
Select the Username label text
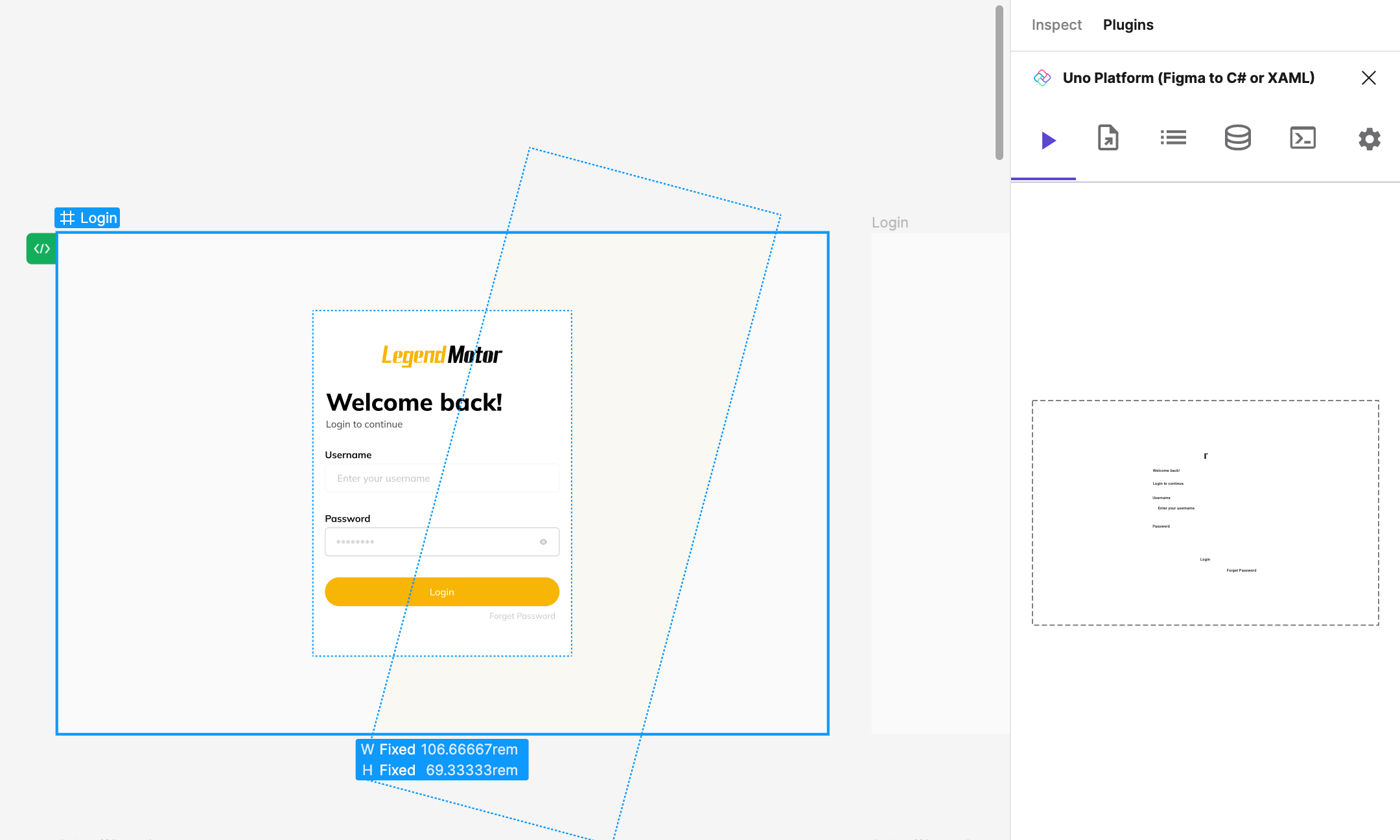[348, 455]
